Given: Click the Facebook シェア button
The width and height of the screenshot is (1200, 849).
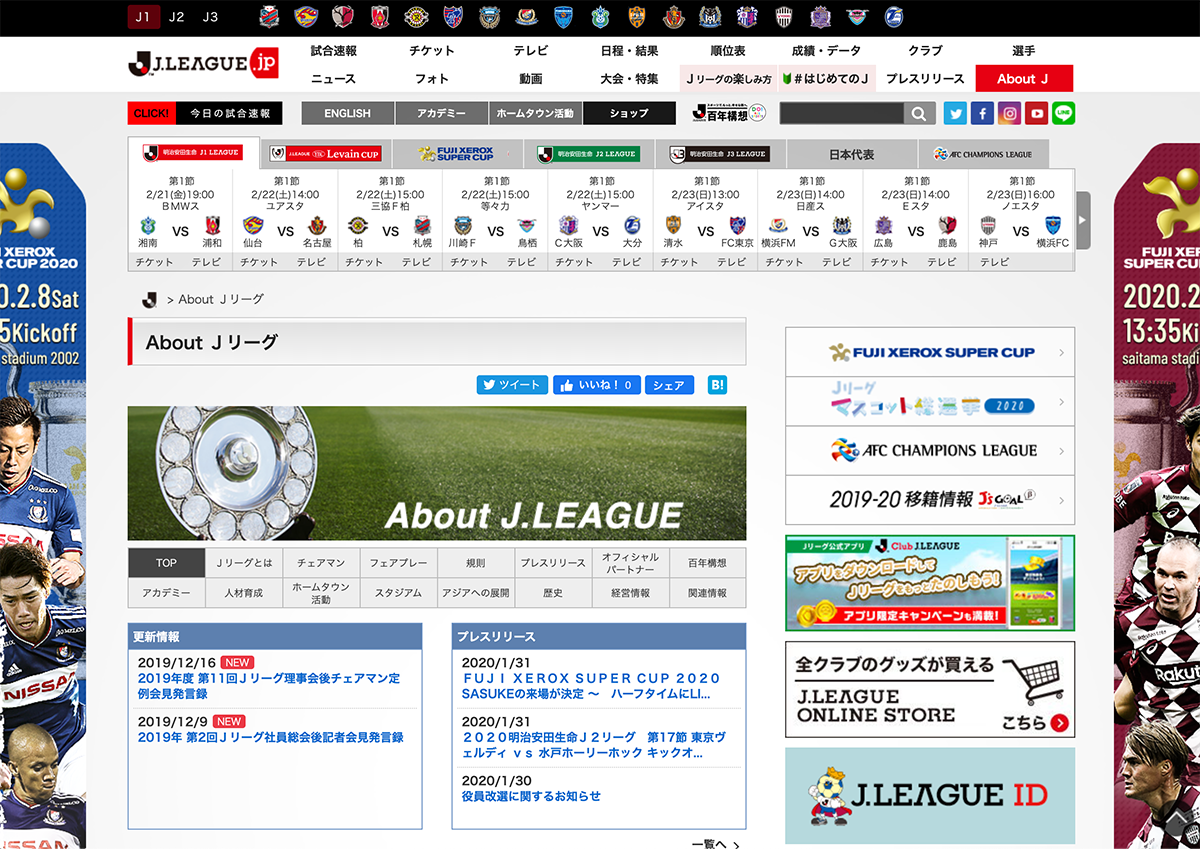Looking at the screenshot, I should 669,385.
